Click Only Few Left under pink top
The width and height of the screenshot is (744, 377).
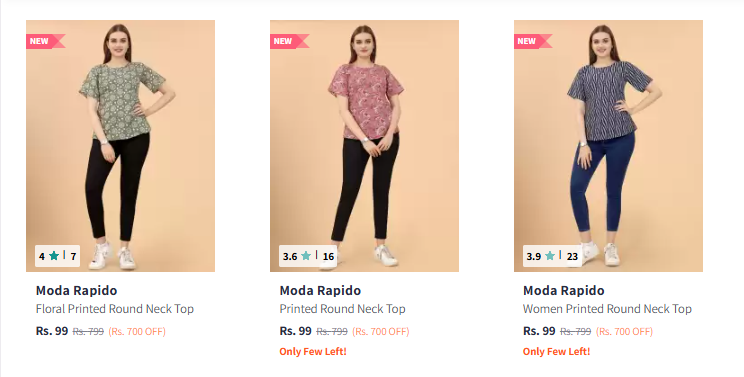313,351
